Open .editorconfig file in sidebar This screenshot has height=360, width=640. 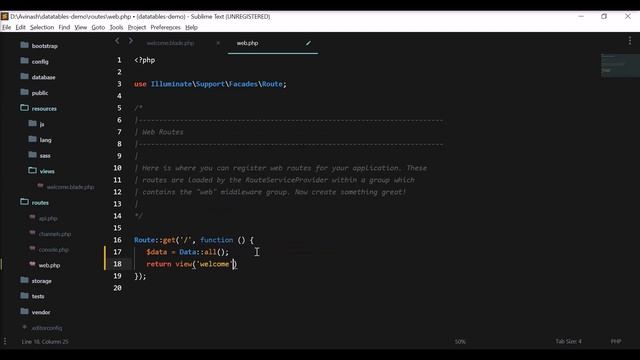point(47,328)
